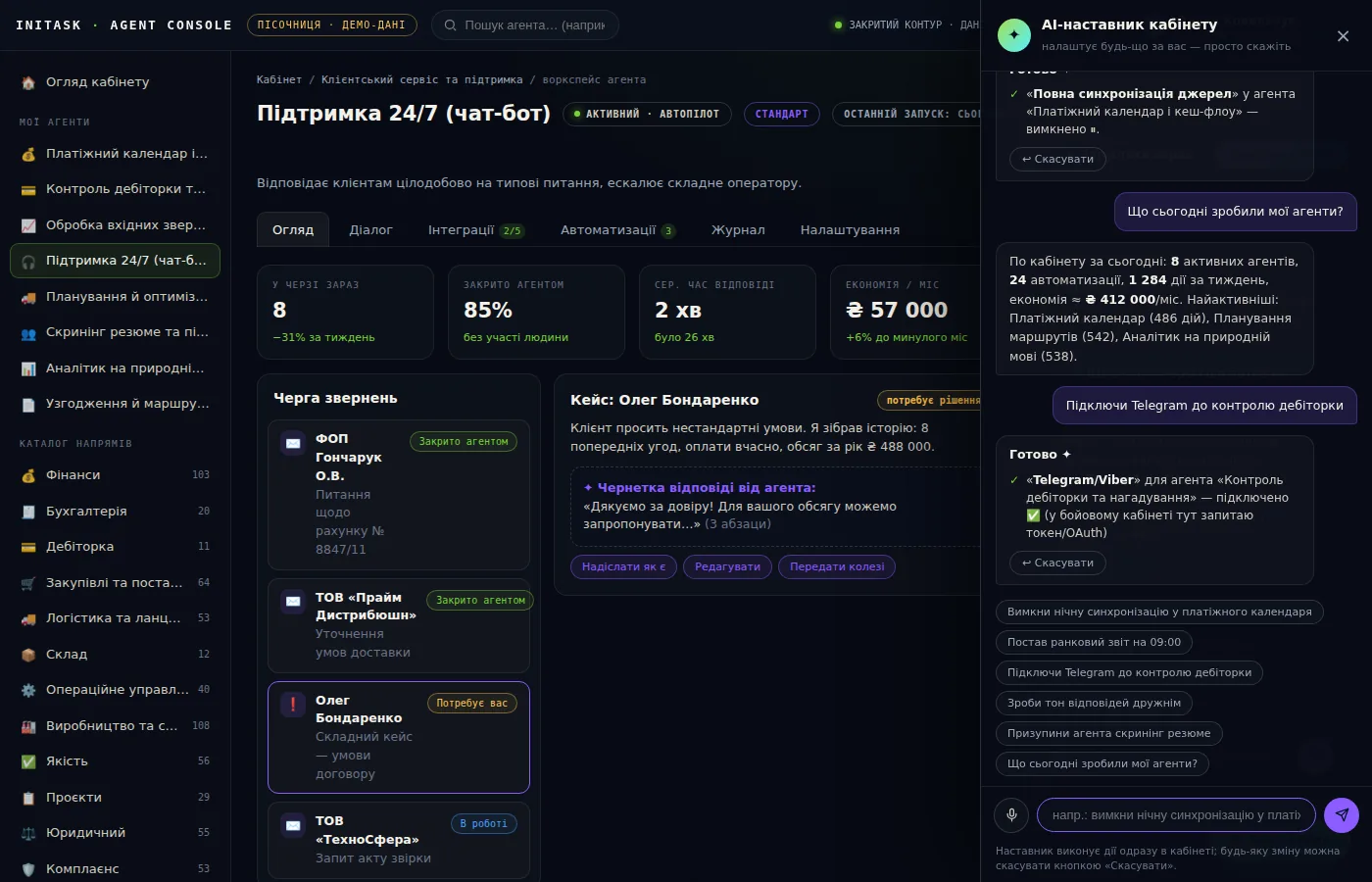Close the AI-наставник panel
The width and height of the screenshot is (1372, 882).
1343,35
